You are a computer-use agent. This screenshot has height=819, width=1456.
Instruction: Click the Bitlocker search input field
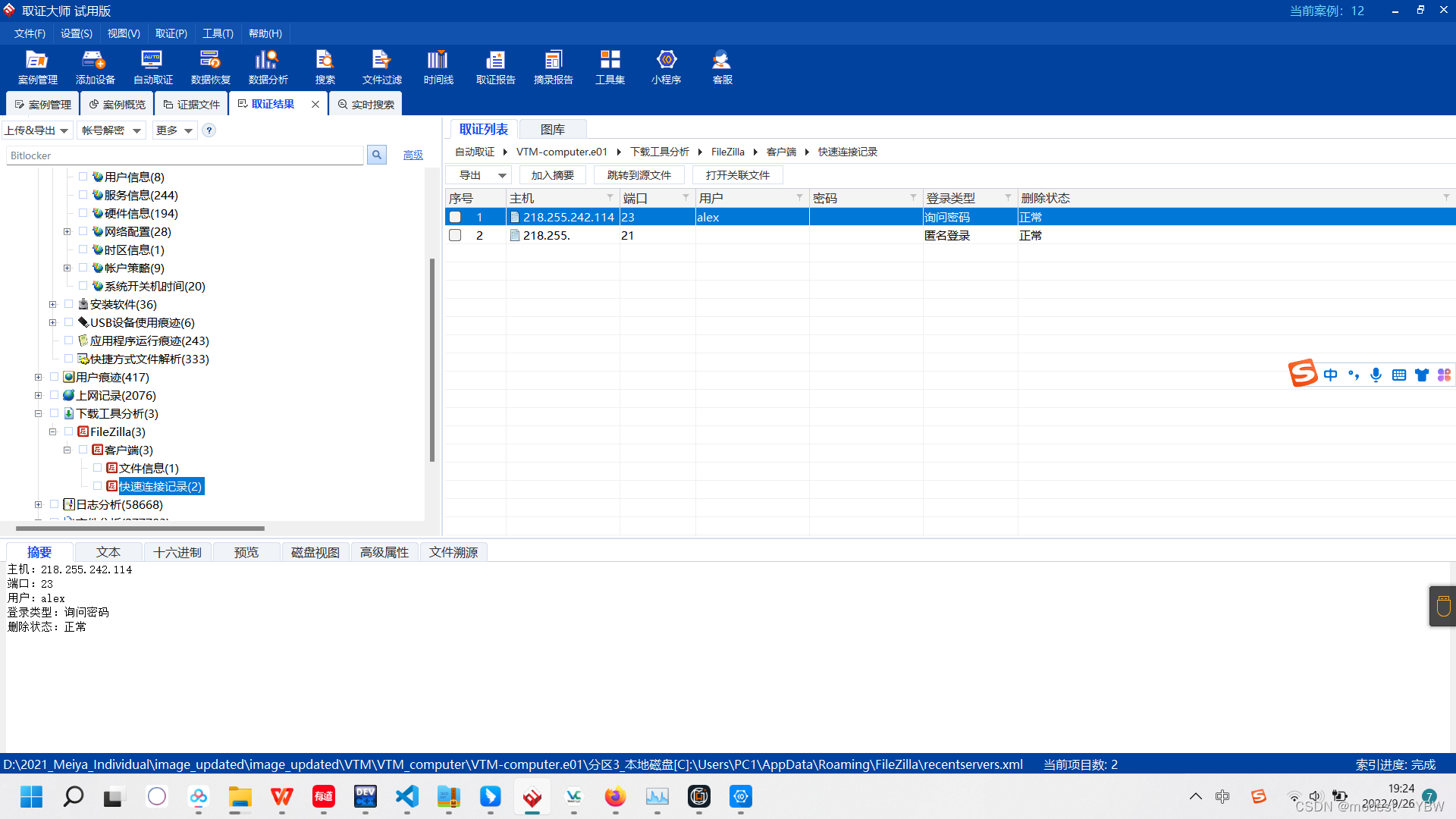(x=184, y=155)
